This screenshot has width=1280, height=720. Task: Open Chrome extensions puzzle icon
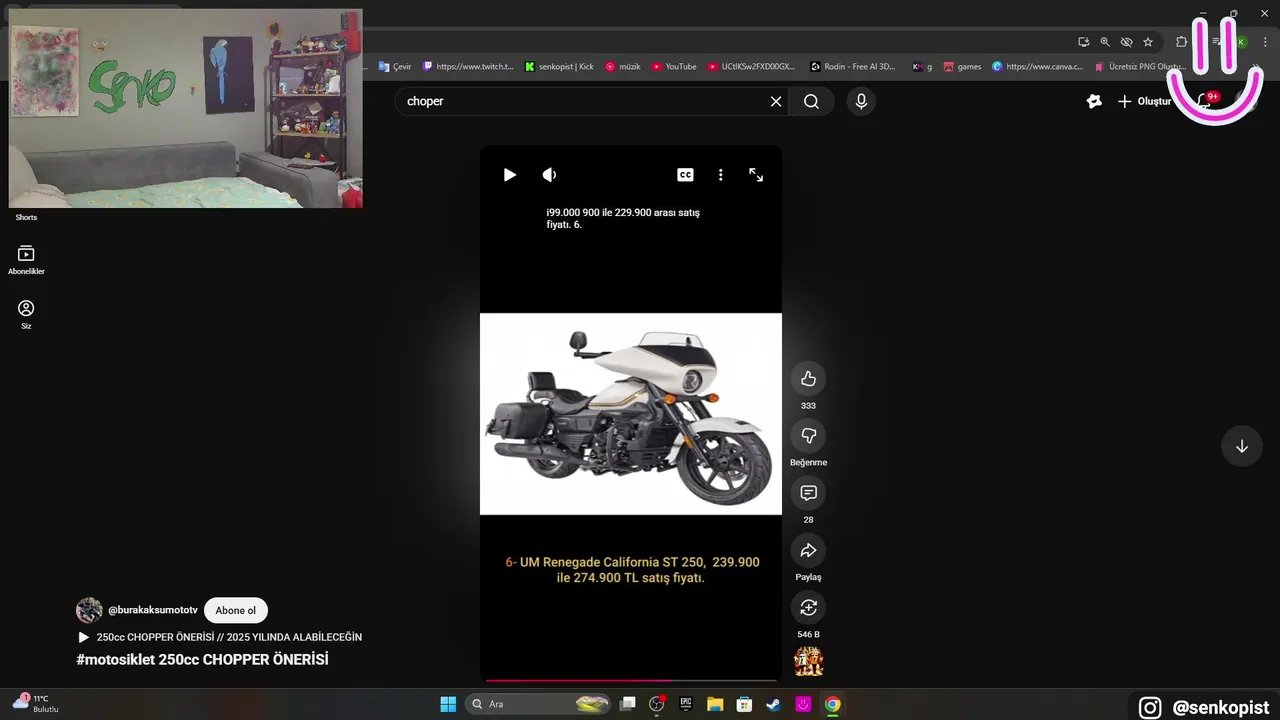(1181, 42)
